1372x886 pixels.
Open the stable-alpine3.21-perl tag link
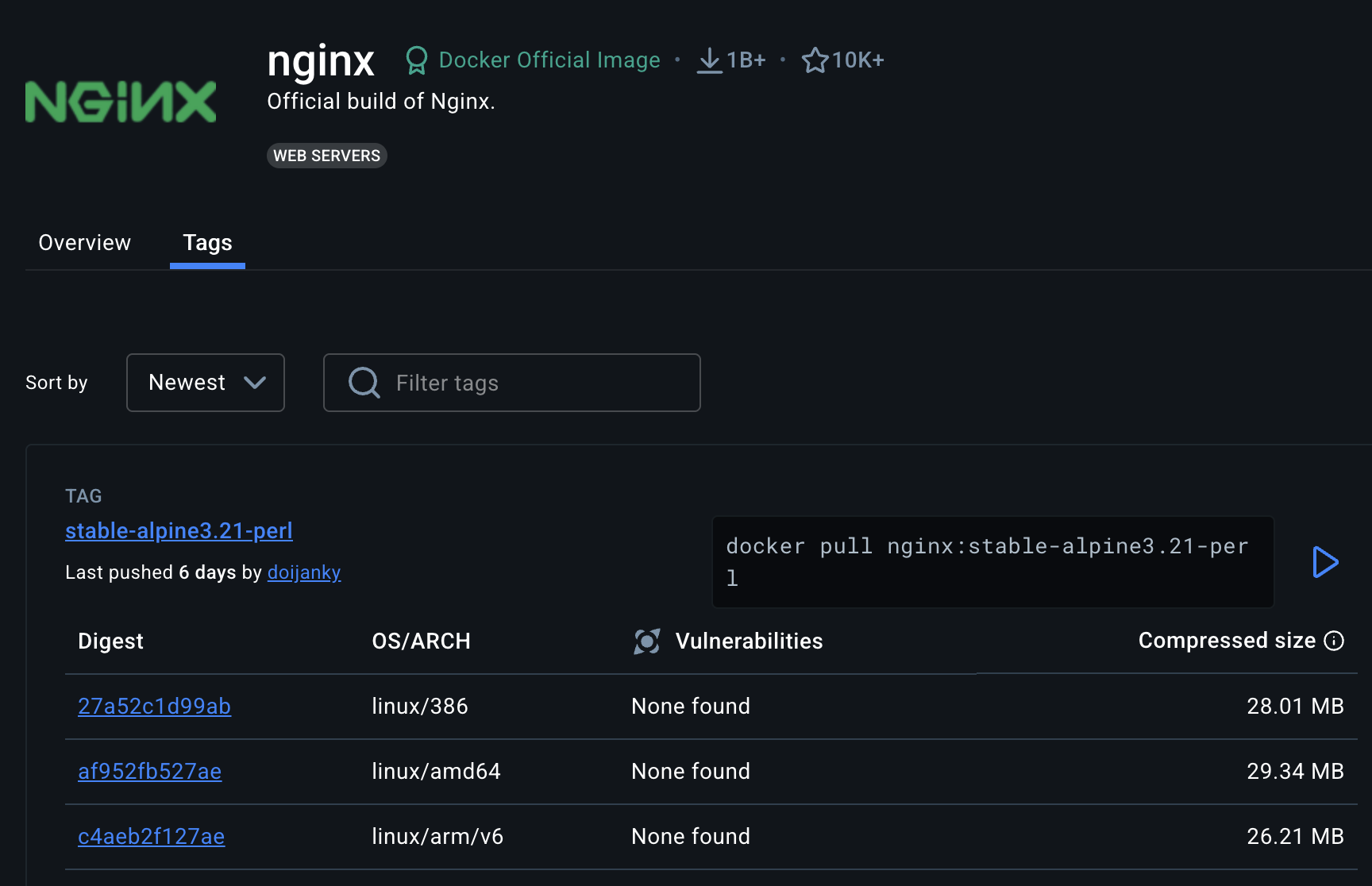[179, 530]
